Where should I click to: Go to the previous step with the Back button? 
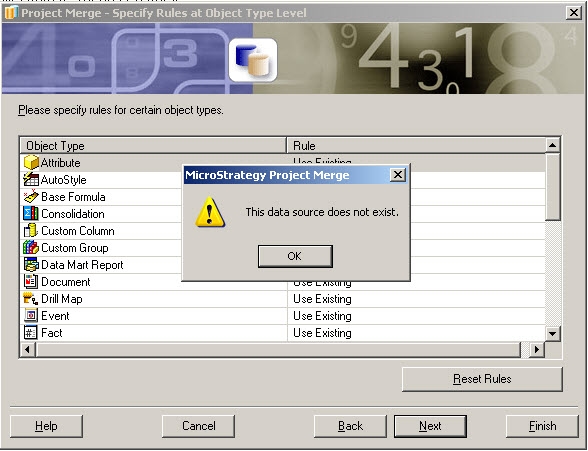click(x=350, y=426)
